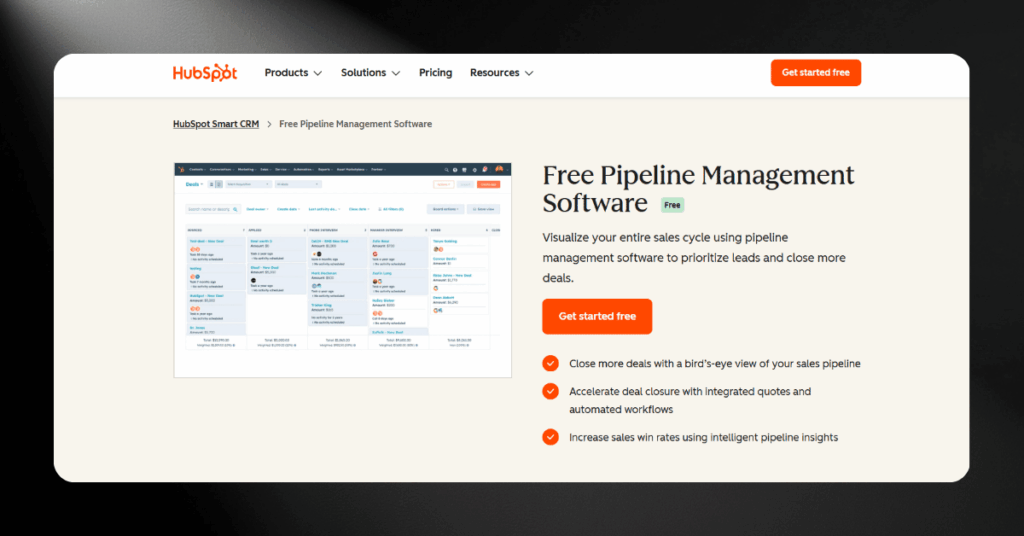
Task: Click the hero Get started free button
Action: 597,316
